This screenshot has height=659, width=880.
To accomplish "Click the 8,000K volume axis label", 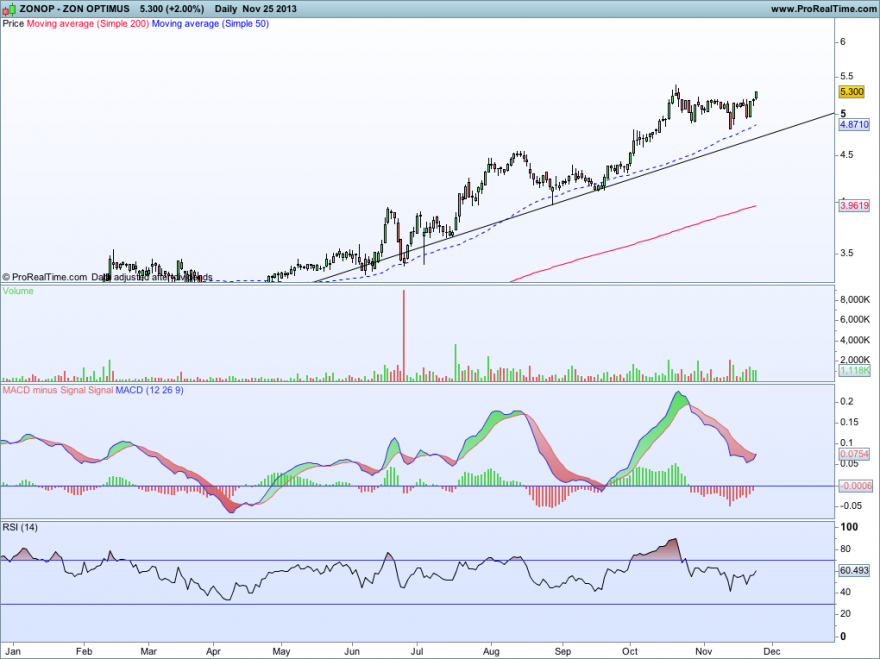I will point(855,300).
